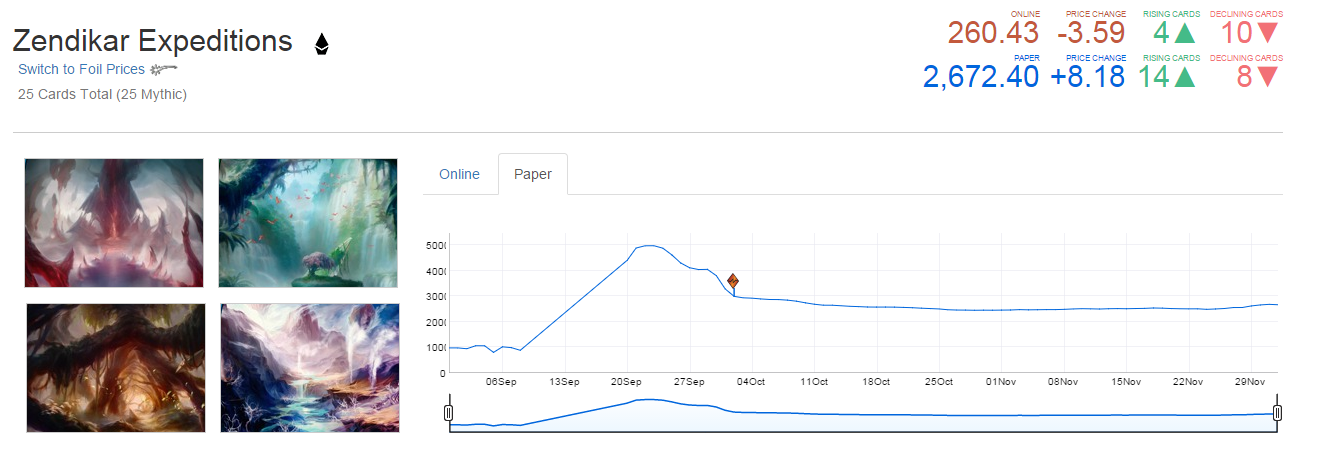The width and height of the screenshot is (1329, 449).
Task: Click the paper price change +8.18
Action: (1088, 77)
